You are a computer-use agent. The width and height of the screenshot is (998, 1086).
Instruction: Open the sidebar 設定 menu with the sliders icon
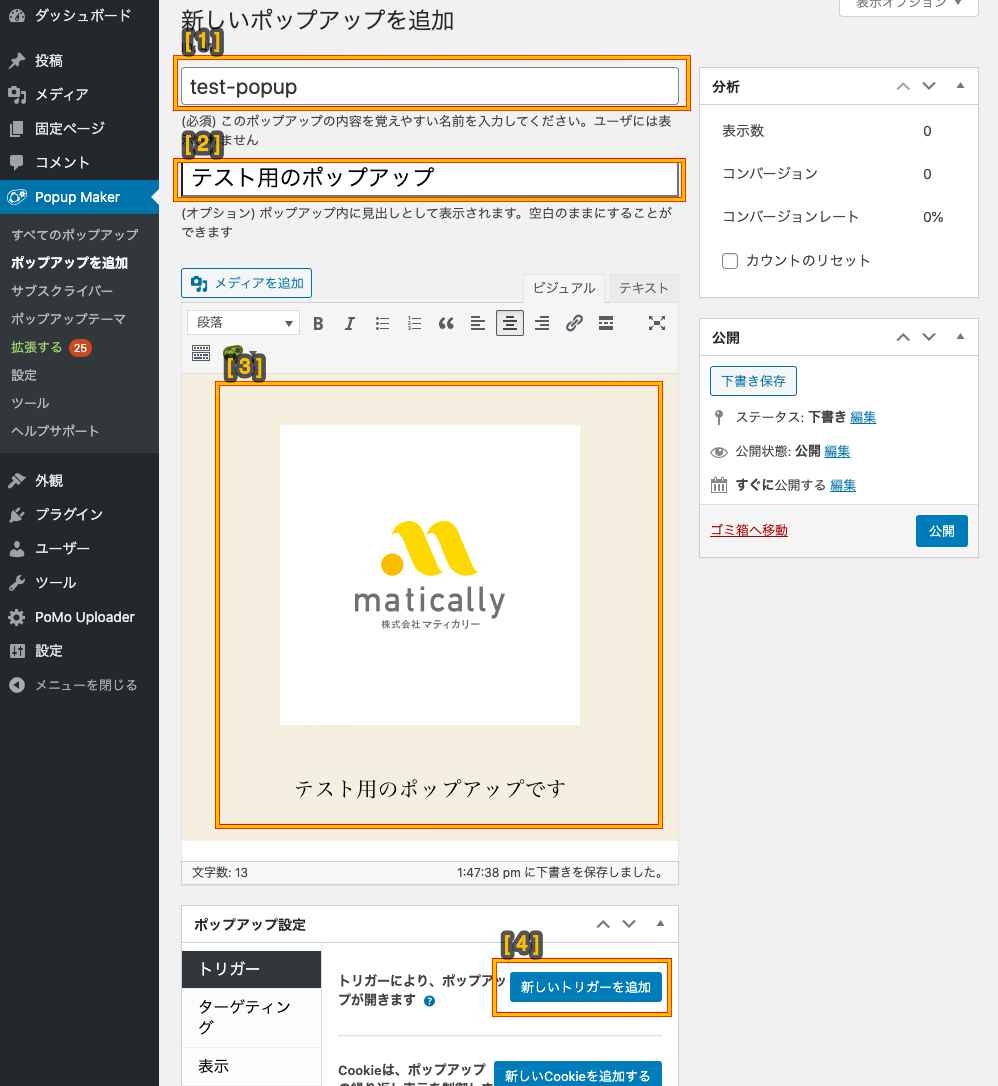(80, 650)
